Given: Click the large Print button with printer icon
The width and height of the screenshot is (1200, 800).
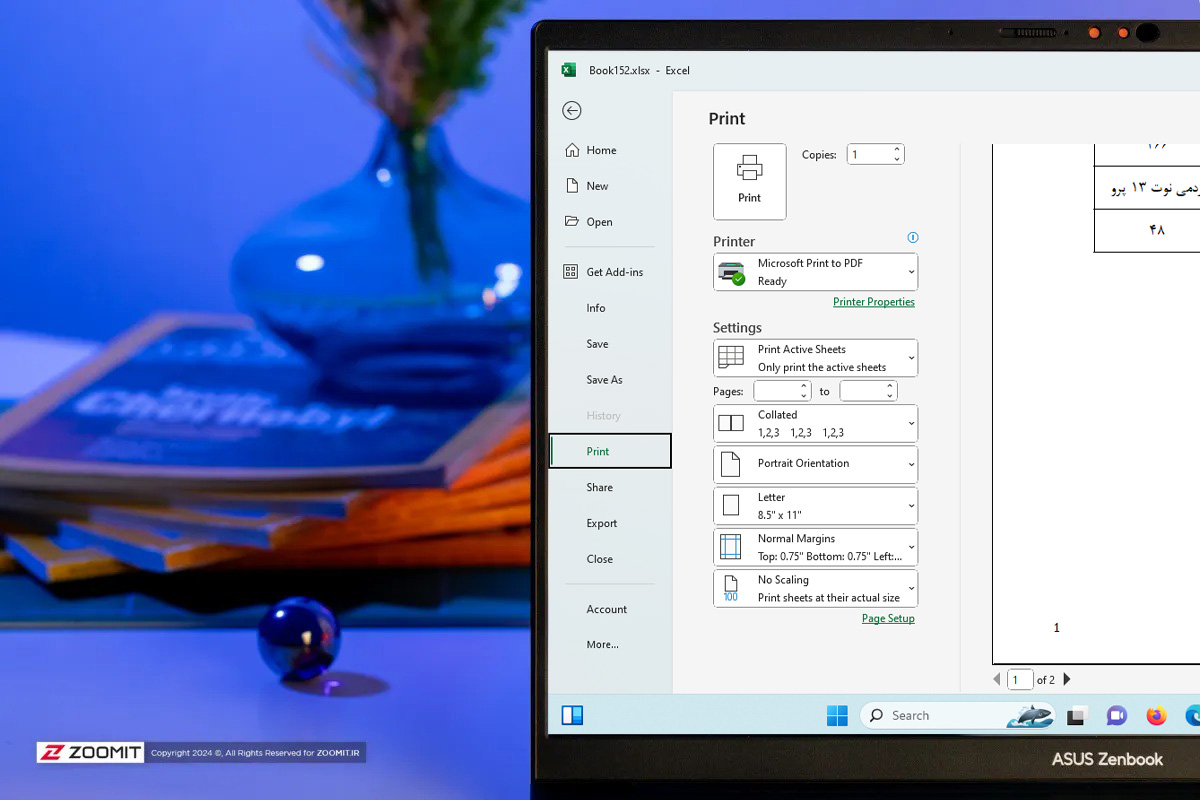Looking at the screenshot, I should coord(749,181).
